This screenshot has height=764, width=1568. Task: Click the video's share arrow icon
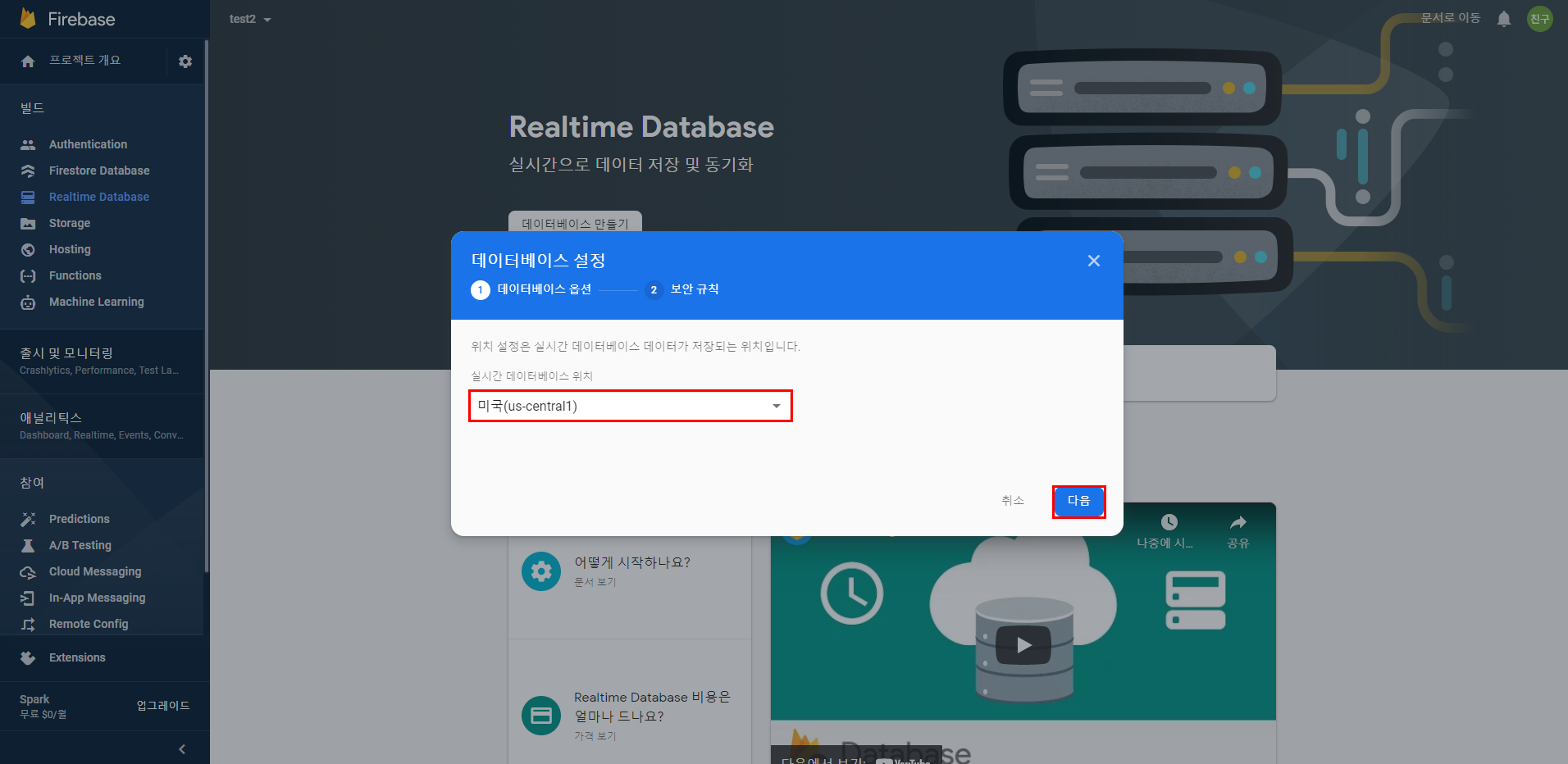tap(1238, 522)
